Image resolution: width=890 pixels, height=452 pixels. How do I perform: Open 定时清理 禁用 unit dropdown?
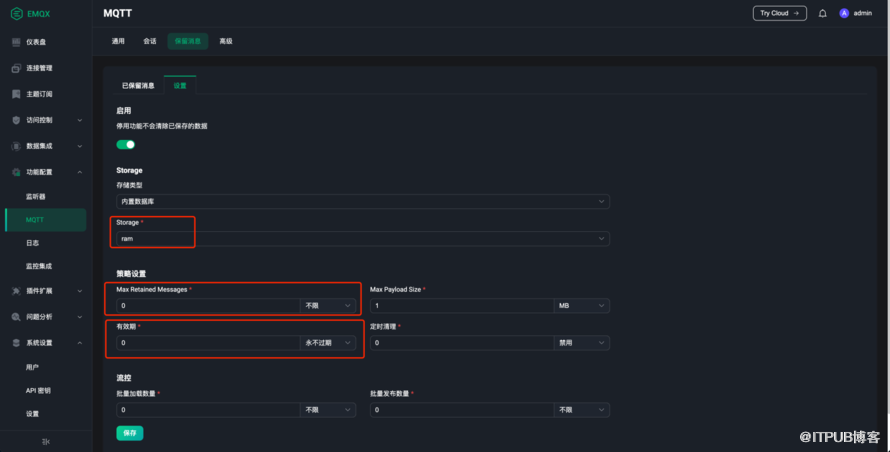pyautogui.click(x=582, y=343)
